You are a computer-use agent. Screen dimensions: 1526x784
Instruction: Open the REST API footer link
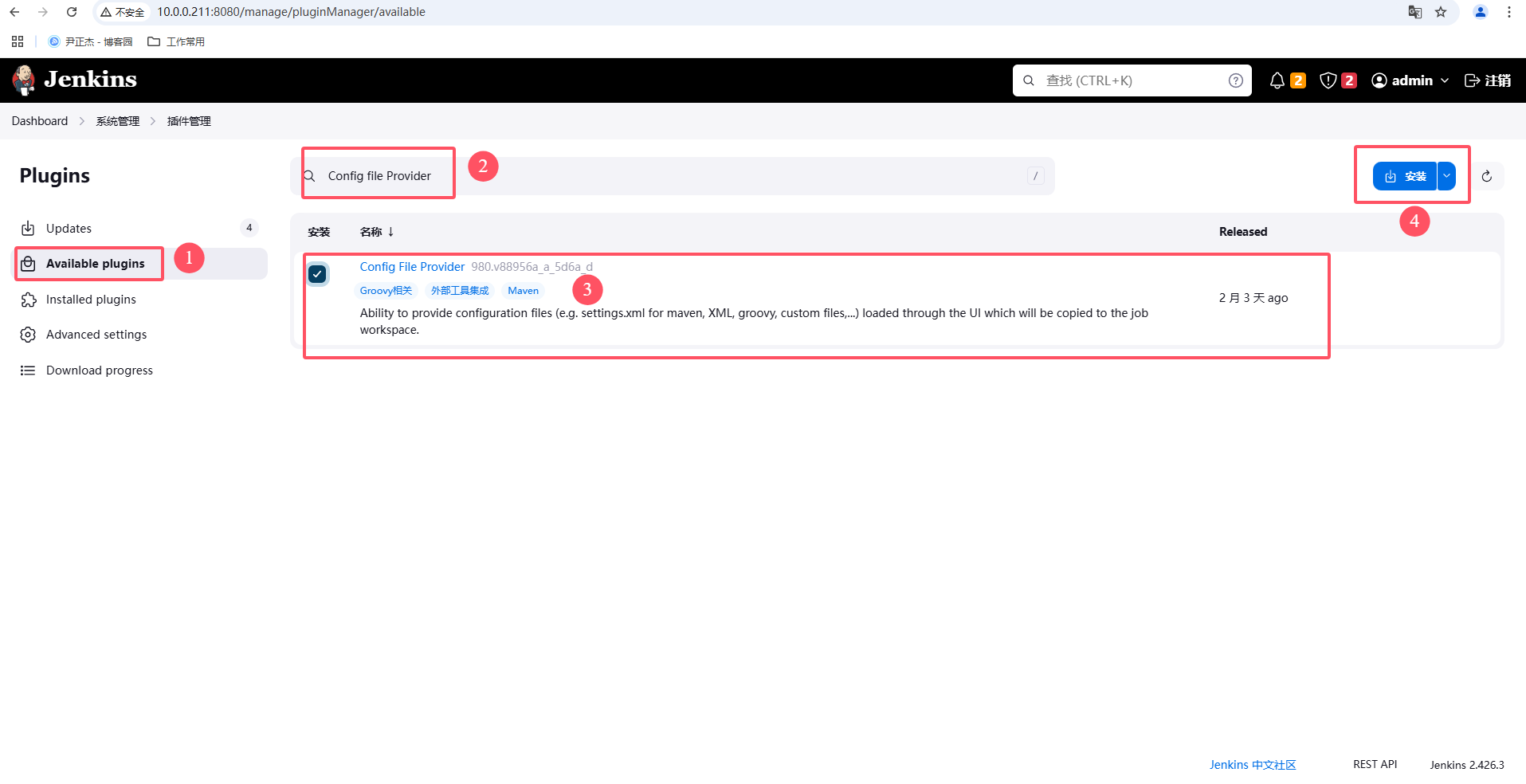pos(1375,765)
